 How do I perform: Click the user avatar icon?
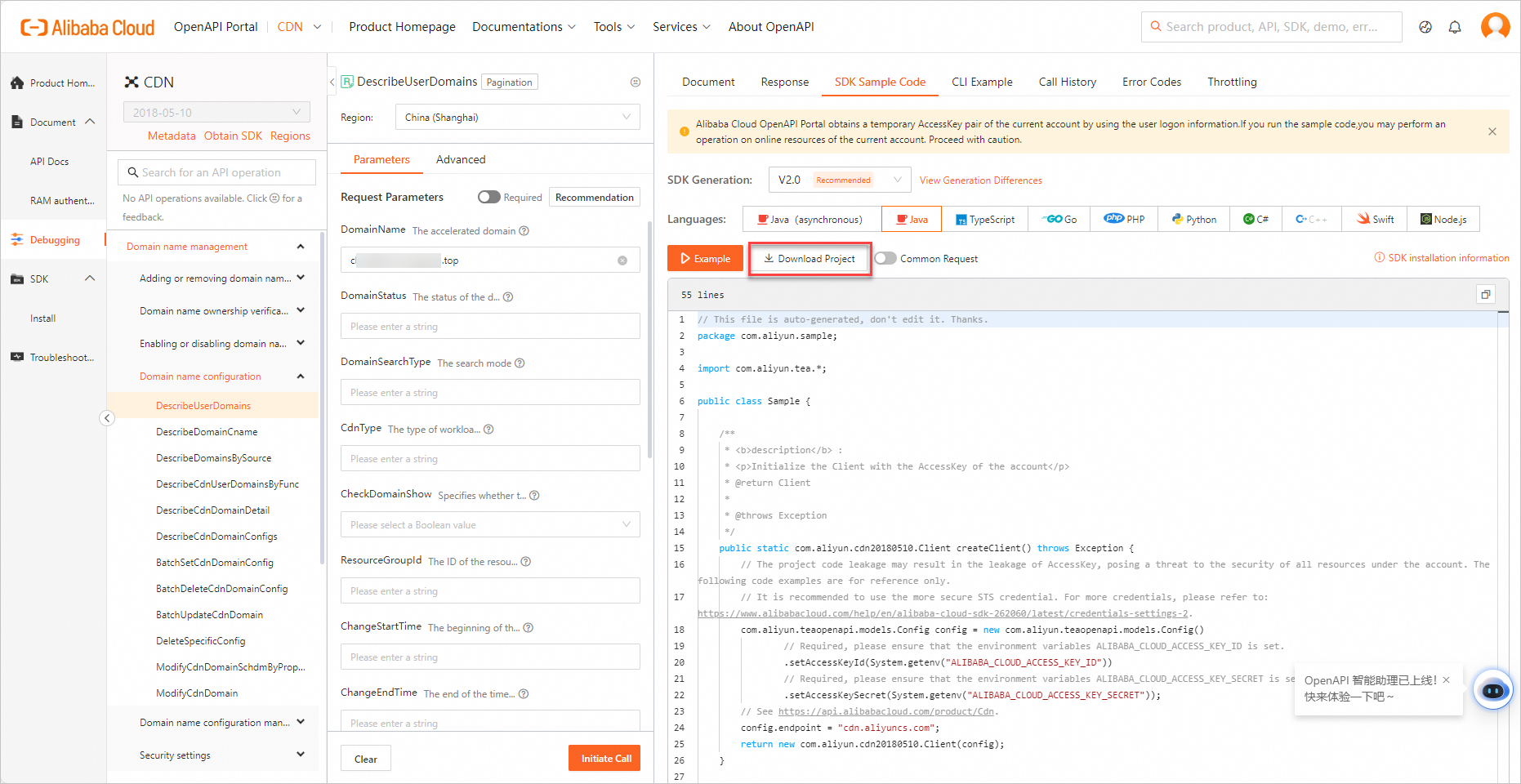(1495, 26)
